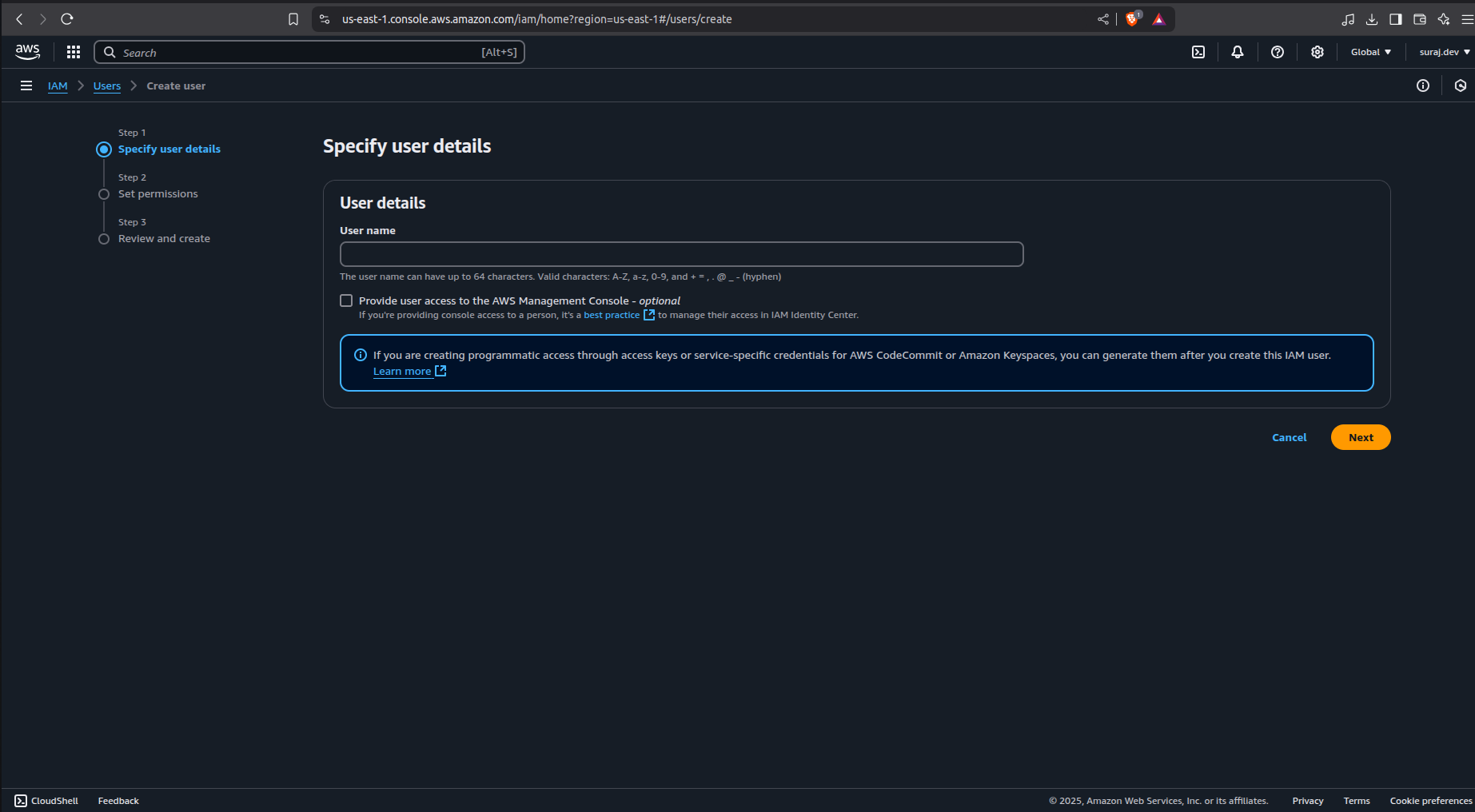Viewport: 1475px width, 812px height.
Task: Click the share icon in address bar
Action: point(1103,19)
